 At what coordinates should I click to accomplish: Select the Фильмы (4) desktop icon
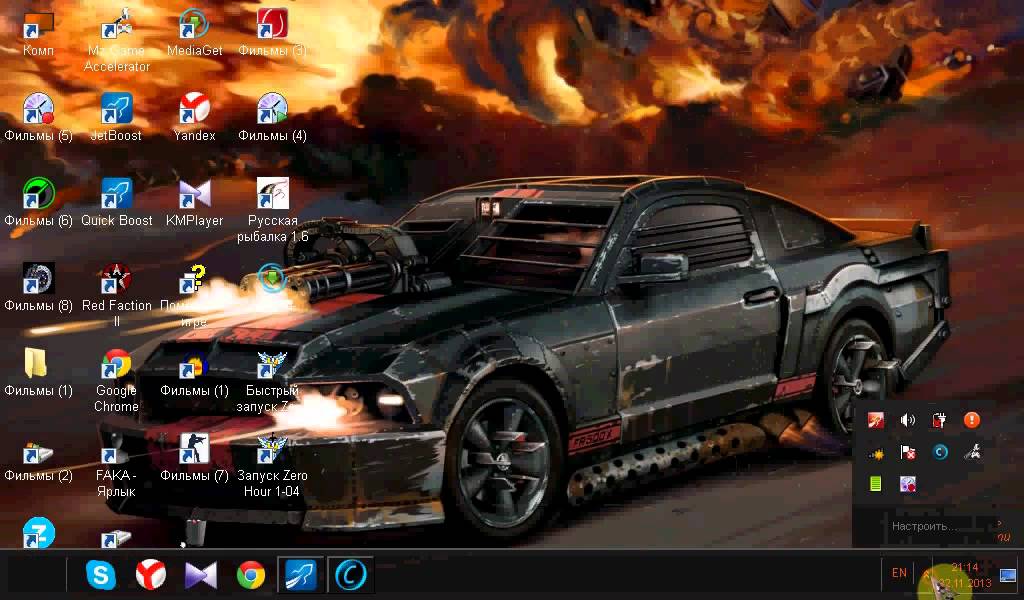pyautogui.click(x=272, y=118)
